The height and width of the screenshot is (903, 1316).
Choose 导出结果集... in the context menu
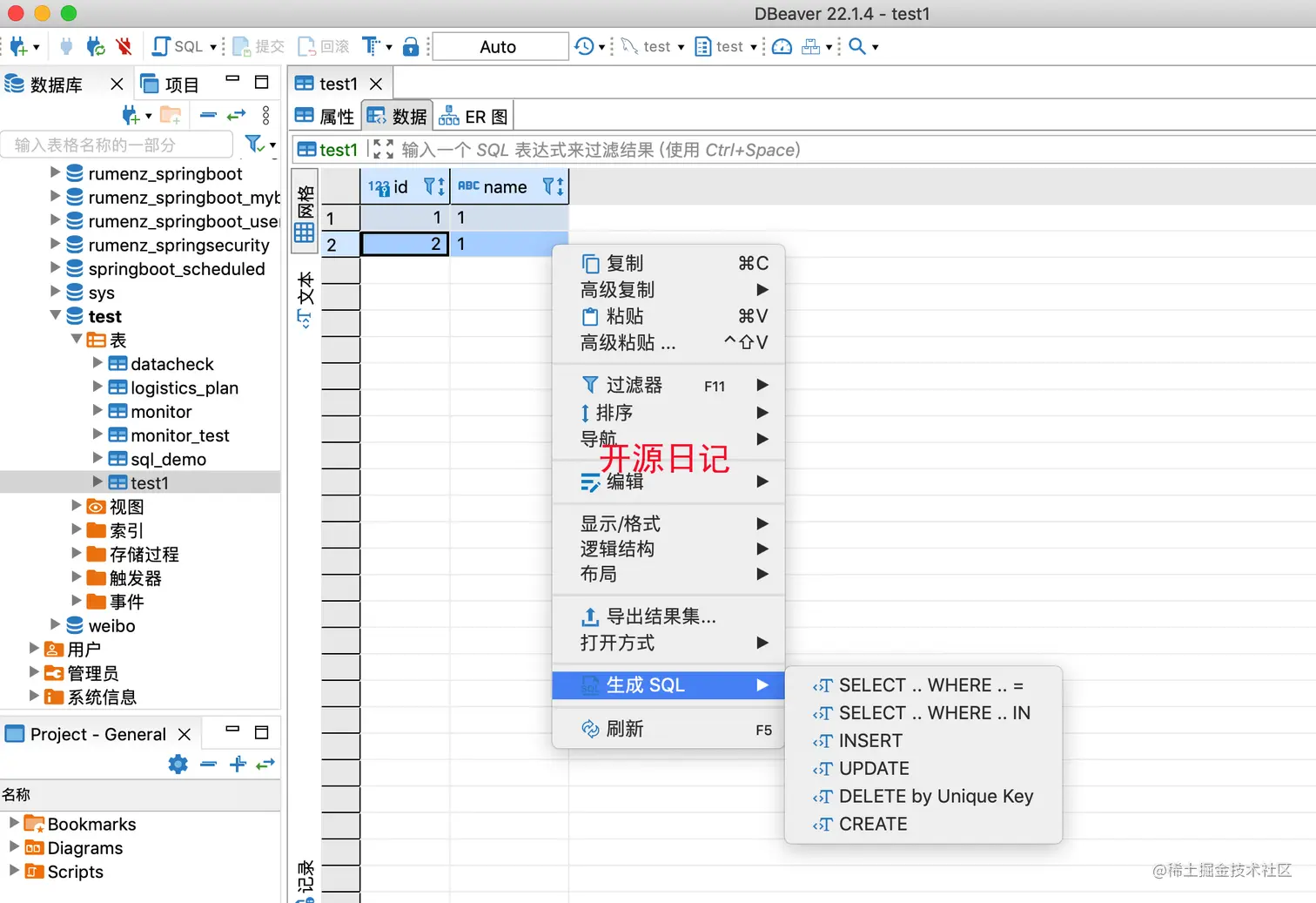point(668,617)
